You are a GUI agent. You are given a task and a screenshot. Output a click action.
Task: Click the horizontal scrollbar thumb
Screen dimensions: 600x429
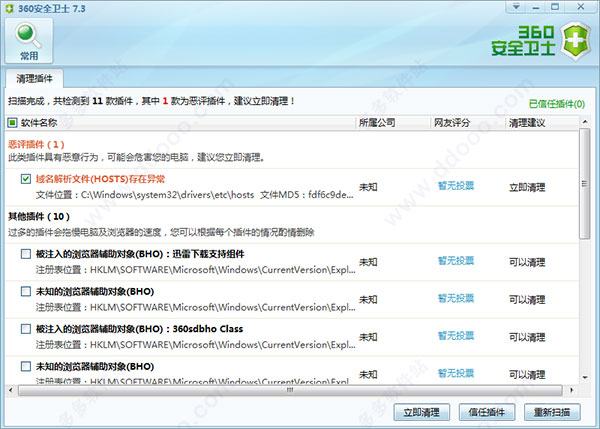290,390
